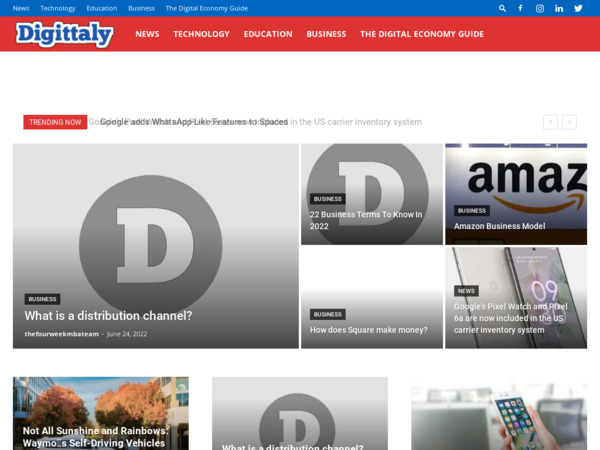The width and height of the screenshot is (600, 450).
Task: Show next trending headline arrow
Action: [569, 122]
